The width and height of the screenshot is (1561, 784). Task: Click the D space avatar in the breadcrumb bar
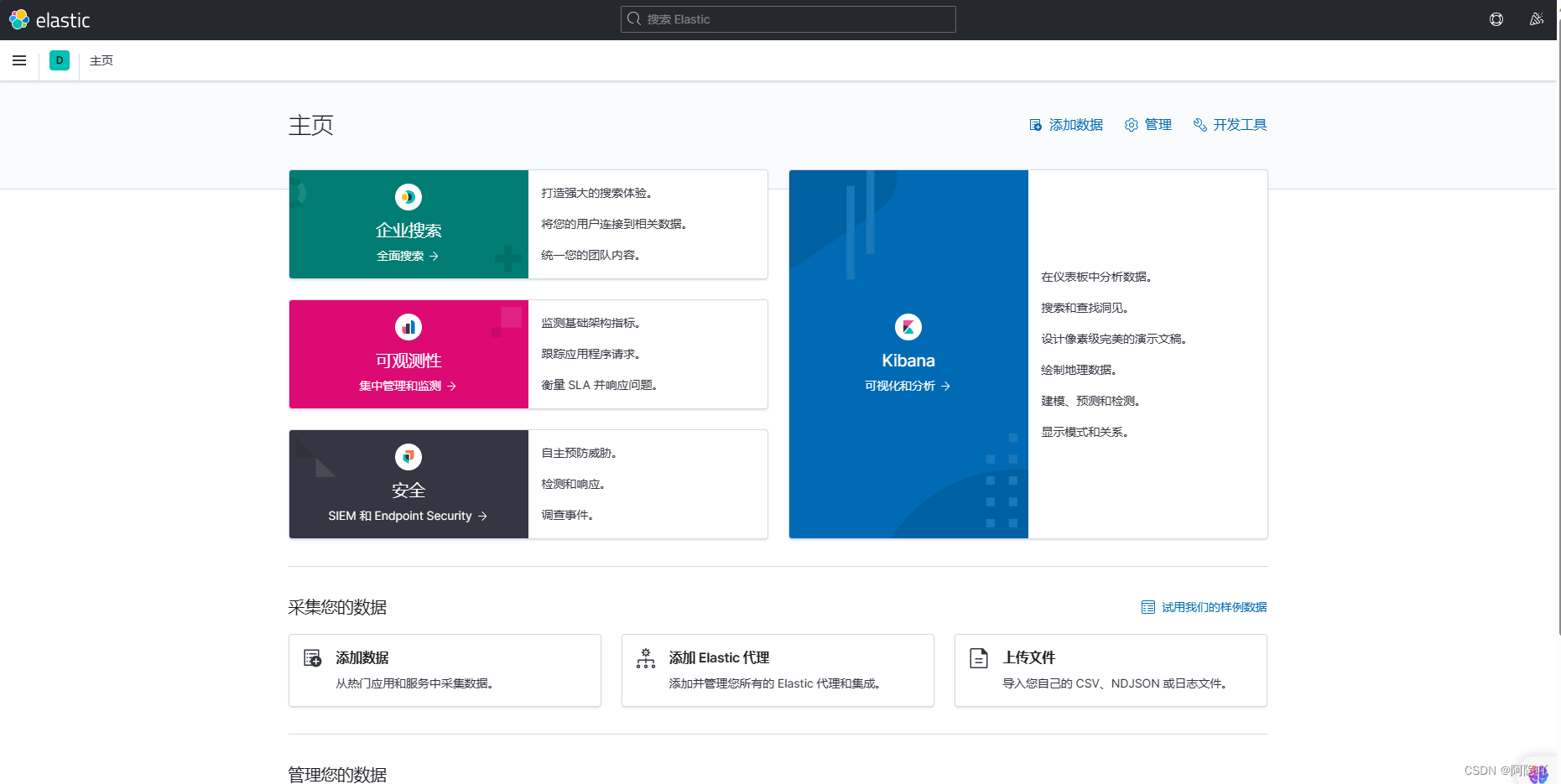coord(59,60)
